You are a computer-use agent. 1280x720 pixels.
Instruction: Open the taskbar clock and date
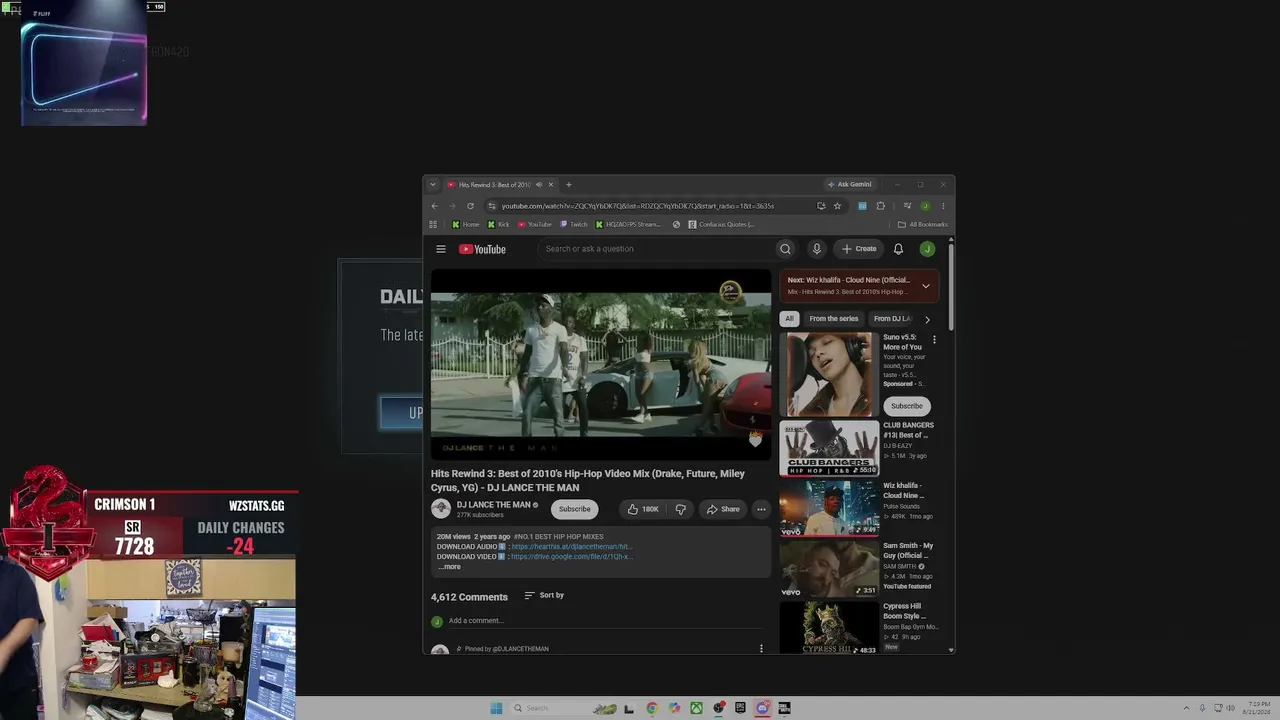1257,708
